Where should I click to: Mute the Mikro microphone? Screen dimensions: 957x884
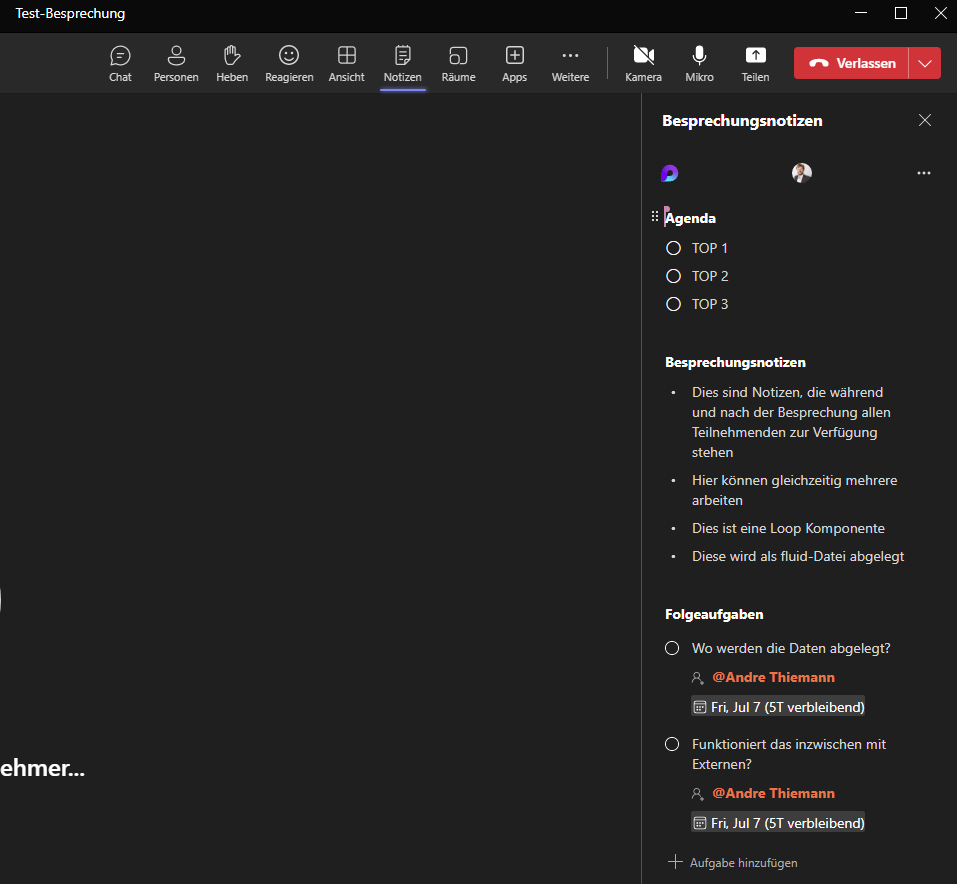coord(699,62)
